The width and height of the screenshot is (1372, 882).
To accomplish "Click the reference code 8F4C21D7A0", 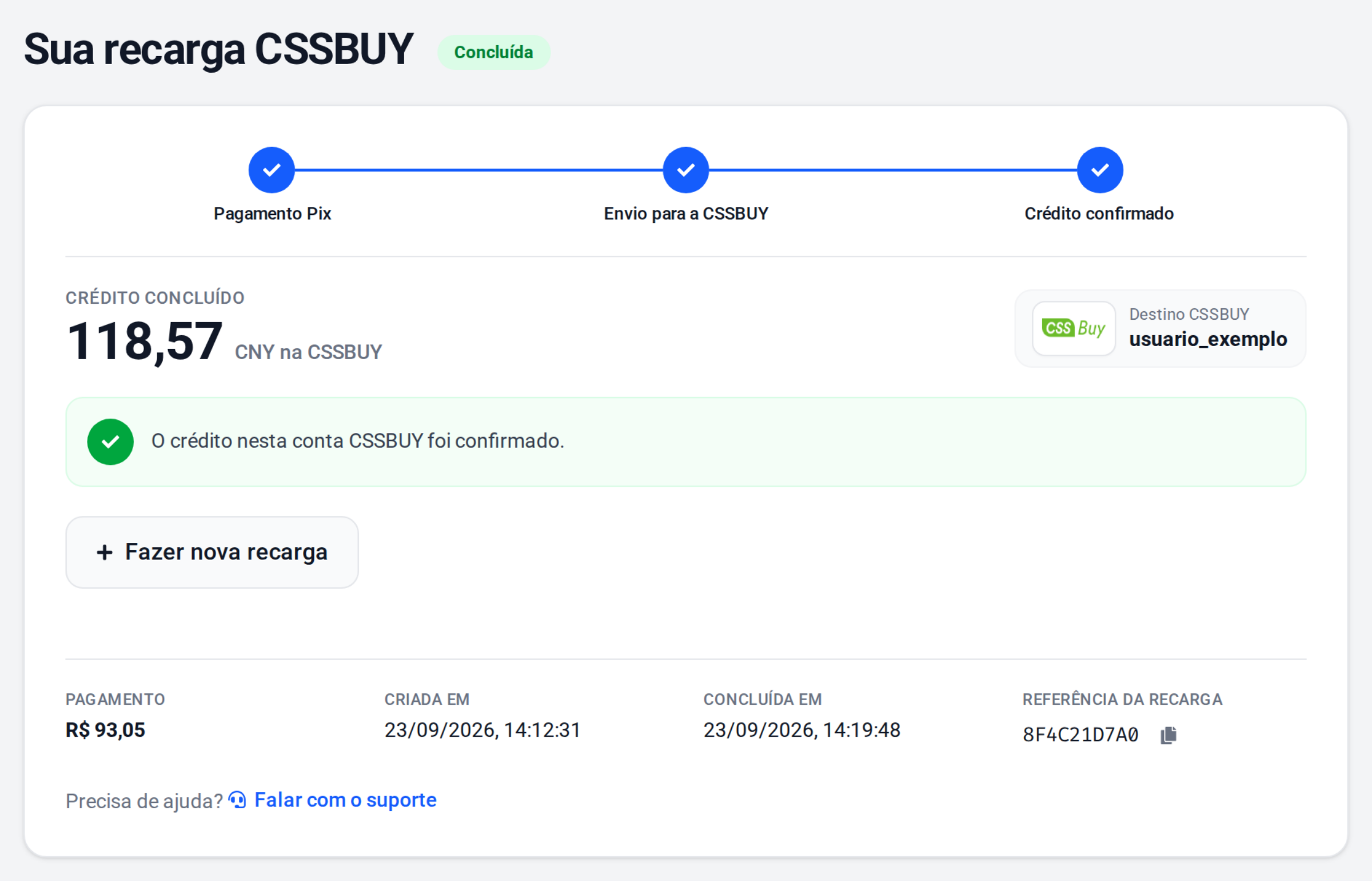I will tap(1080, 735).
